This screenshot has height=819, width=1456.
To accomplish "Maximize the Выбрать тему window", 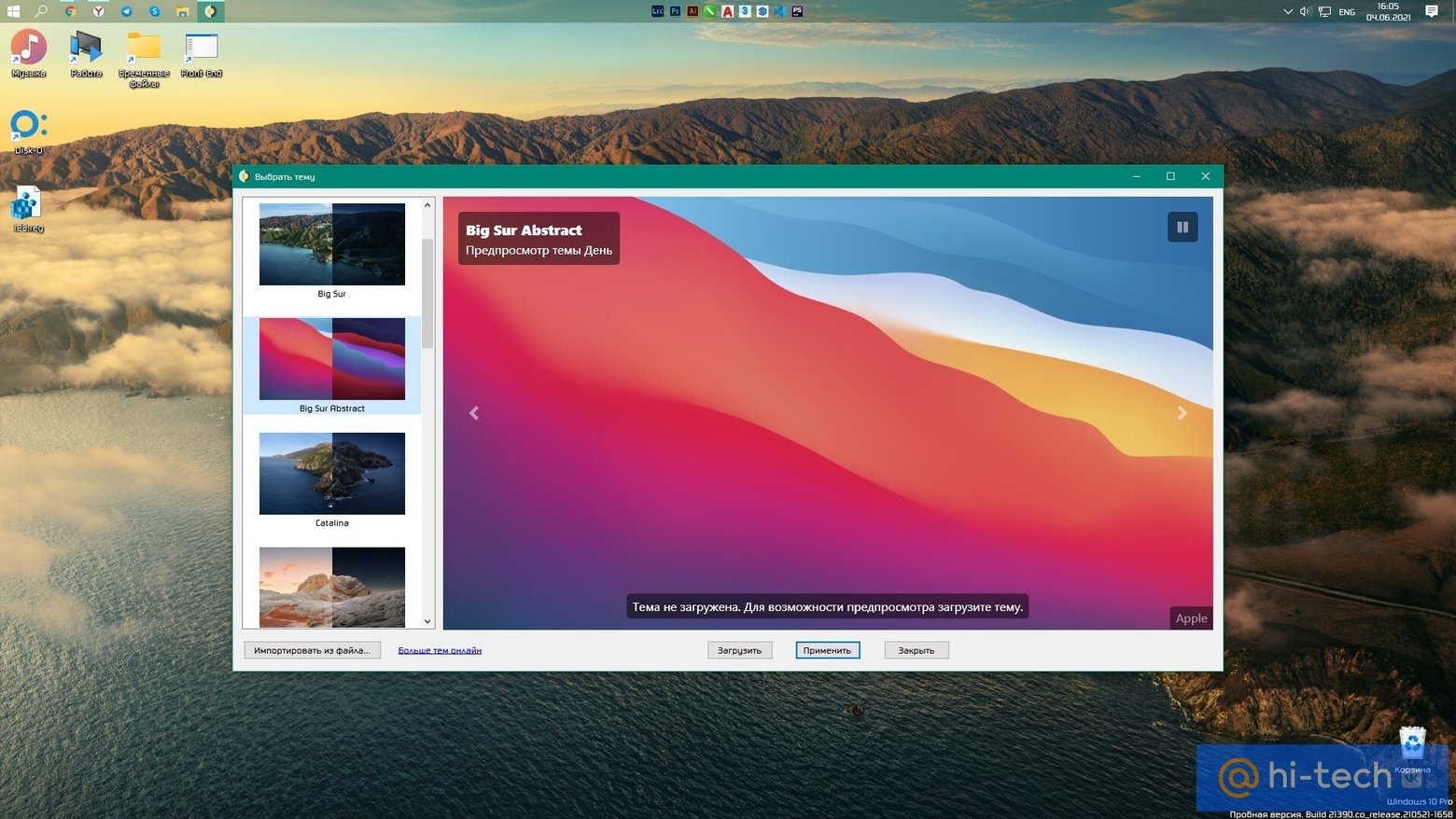I will 1170,176.
